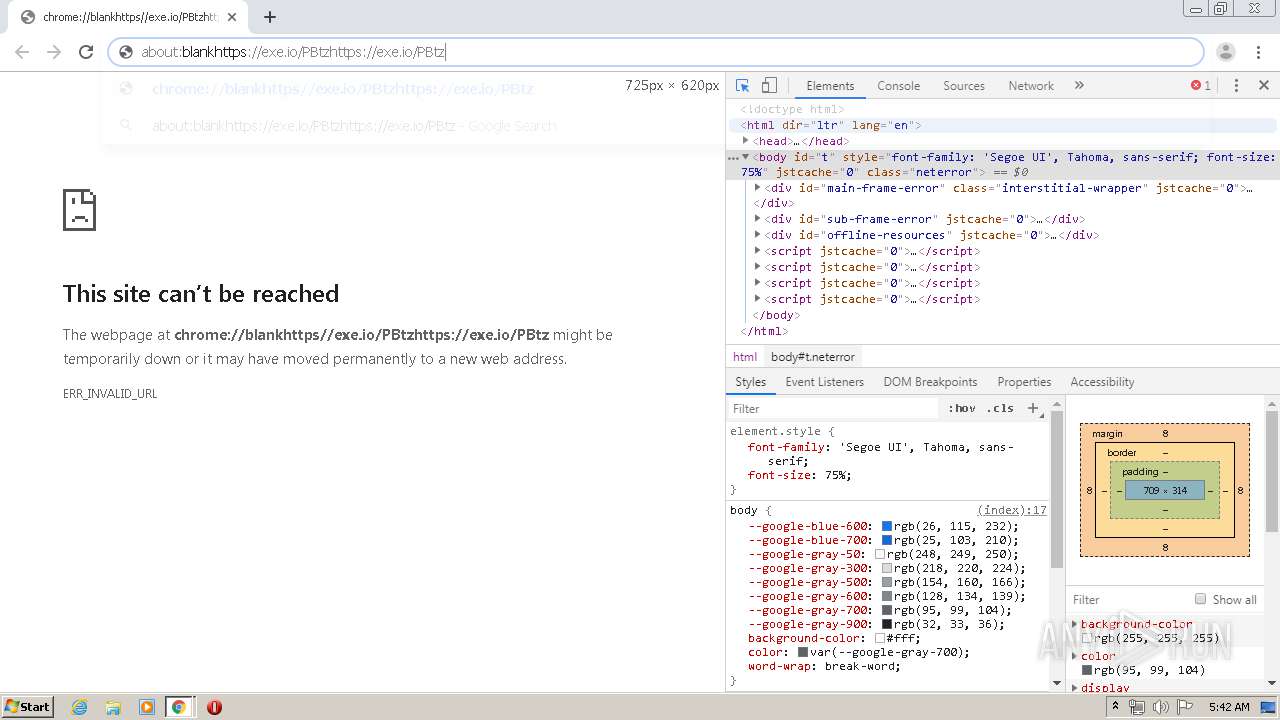Image resolution: width=1280 pixels, height=720 pixels.
Task: Open File Explorer from the taskbar
Action: coord(113,707)
